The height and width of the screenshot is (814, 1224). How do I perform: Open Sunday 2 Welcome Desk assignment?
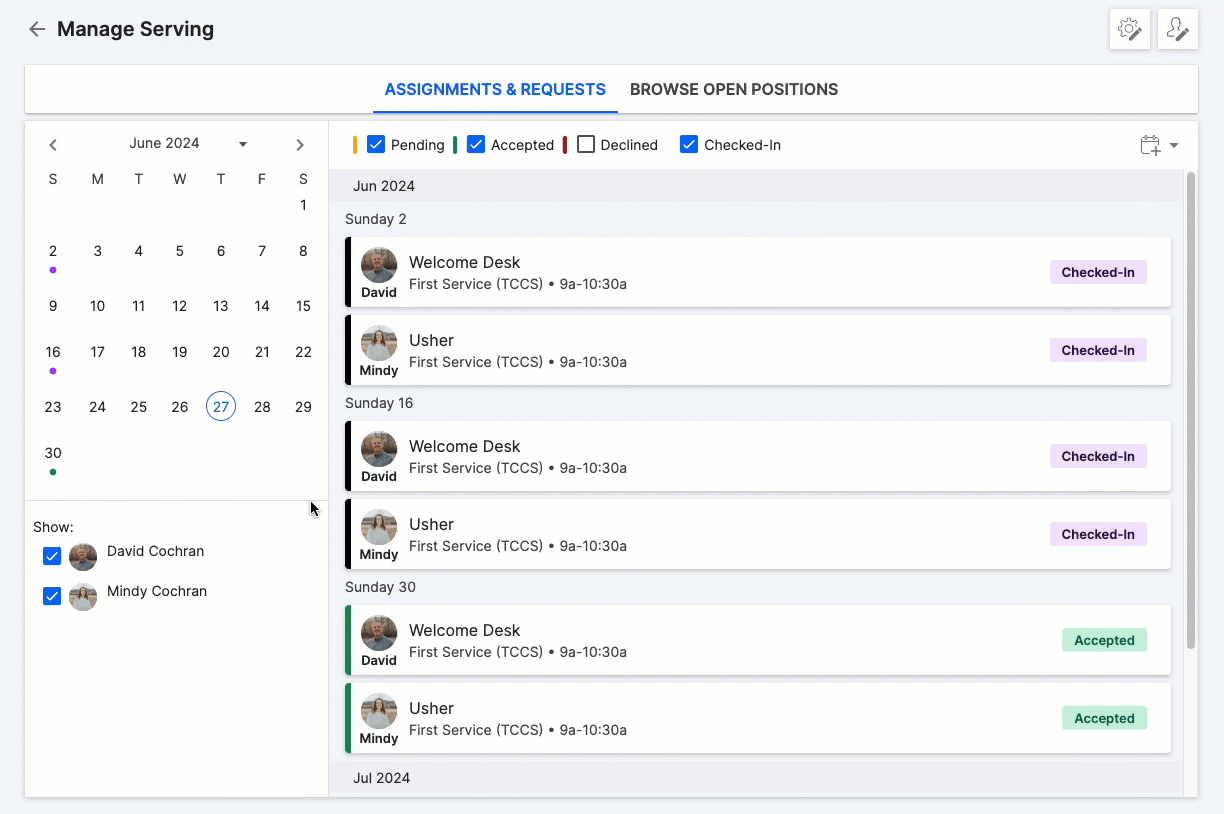click(x=757, y=272)
